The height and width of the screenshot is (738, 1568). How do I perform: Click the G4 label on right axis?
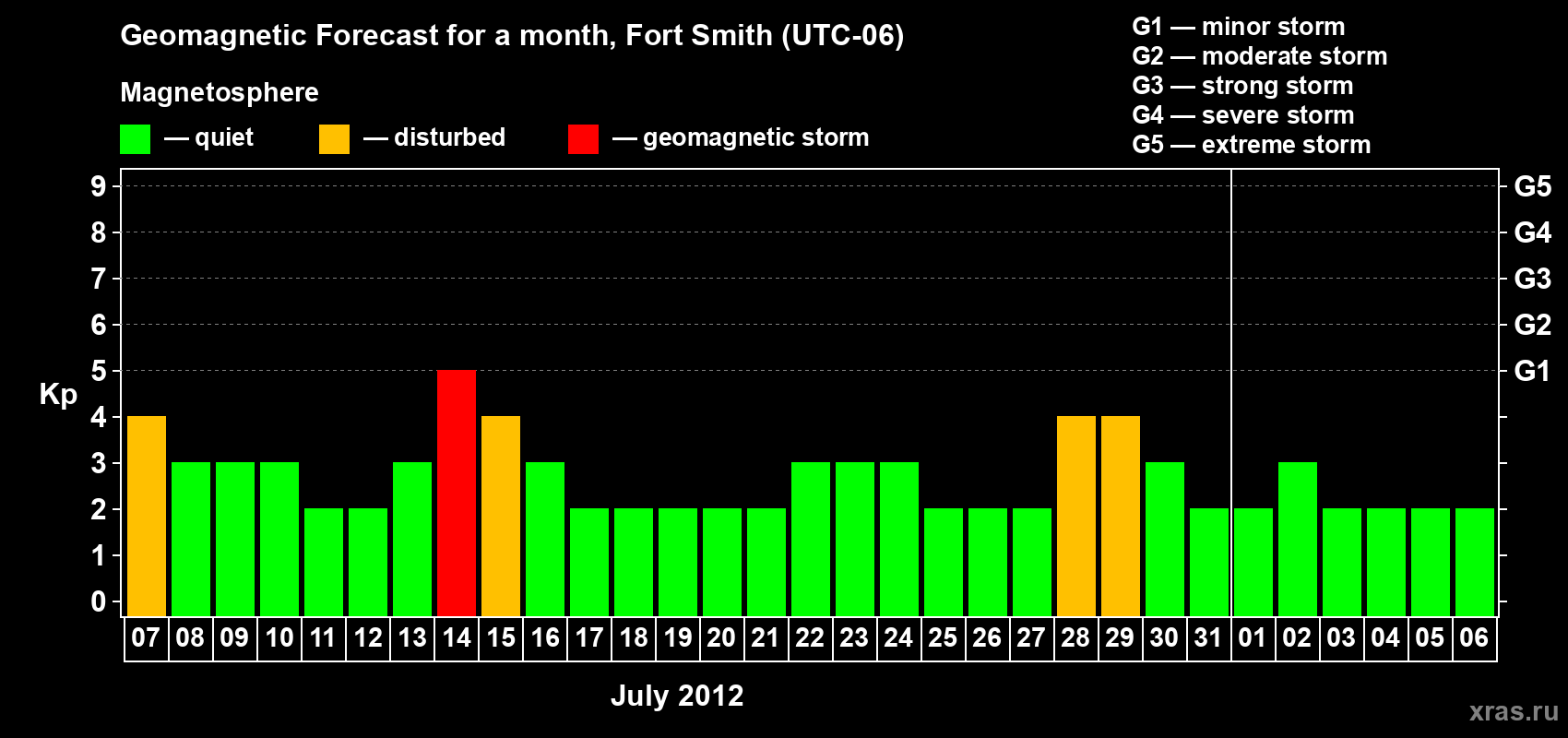pos(1532,232)
